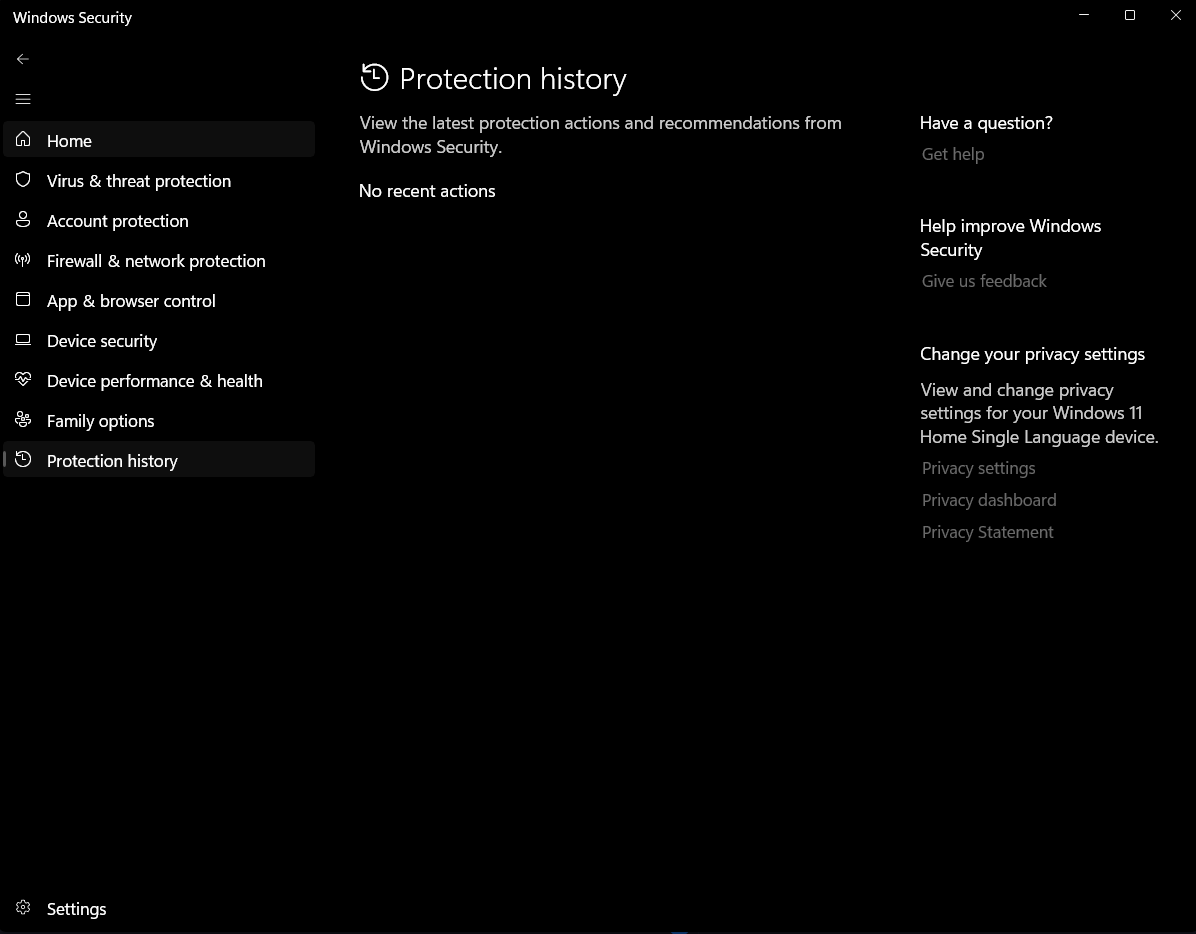The image size is (1196, 934).
Task: Minimize the Windows Security window
Action: (x=1084, y=15)
